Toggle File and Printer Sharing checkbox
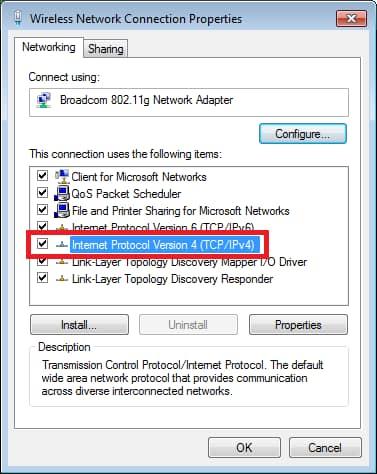The height and width of the screenshot is (474, 377). click(x=42, y=209)
